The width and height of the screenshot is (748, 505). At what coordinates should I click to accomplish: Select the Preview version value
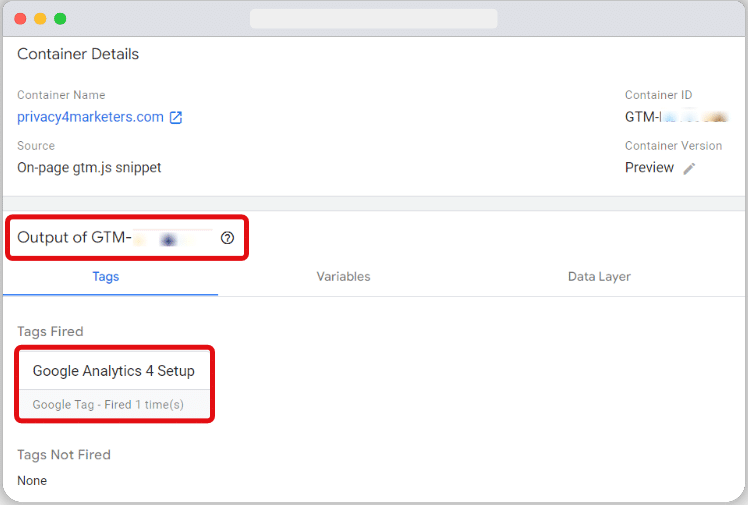coord(649,168)
